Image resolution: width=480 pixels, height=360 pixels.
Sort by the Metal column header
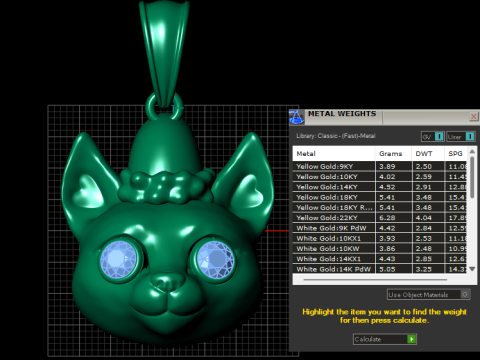click(334, 154)
